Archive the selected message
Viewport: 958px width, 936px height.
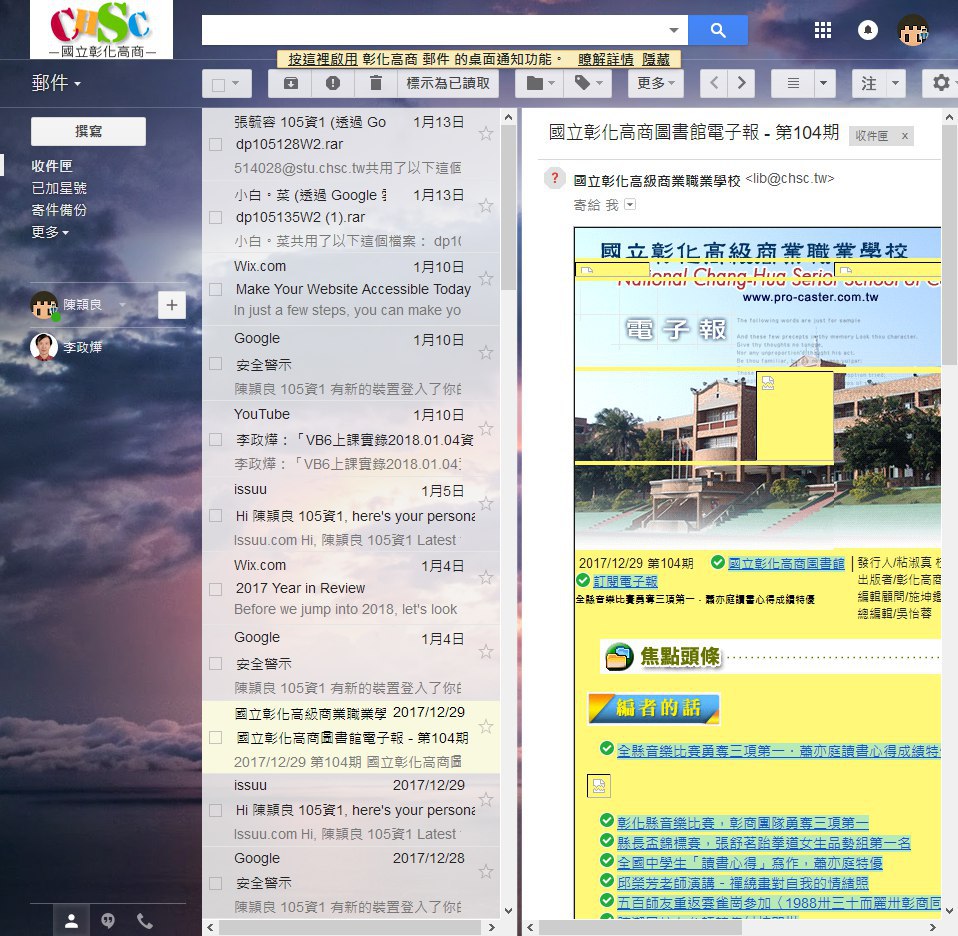[x=291, y=83]
